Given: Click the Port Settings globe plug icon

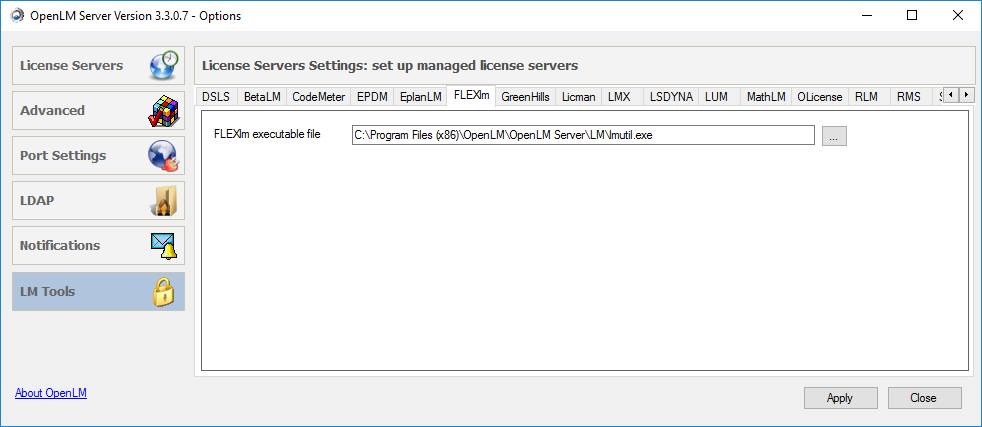Looking at the screenshot, I should (x=162, y=156).
